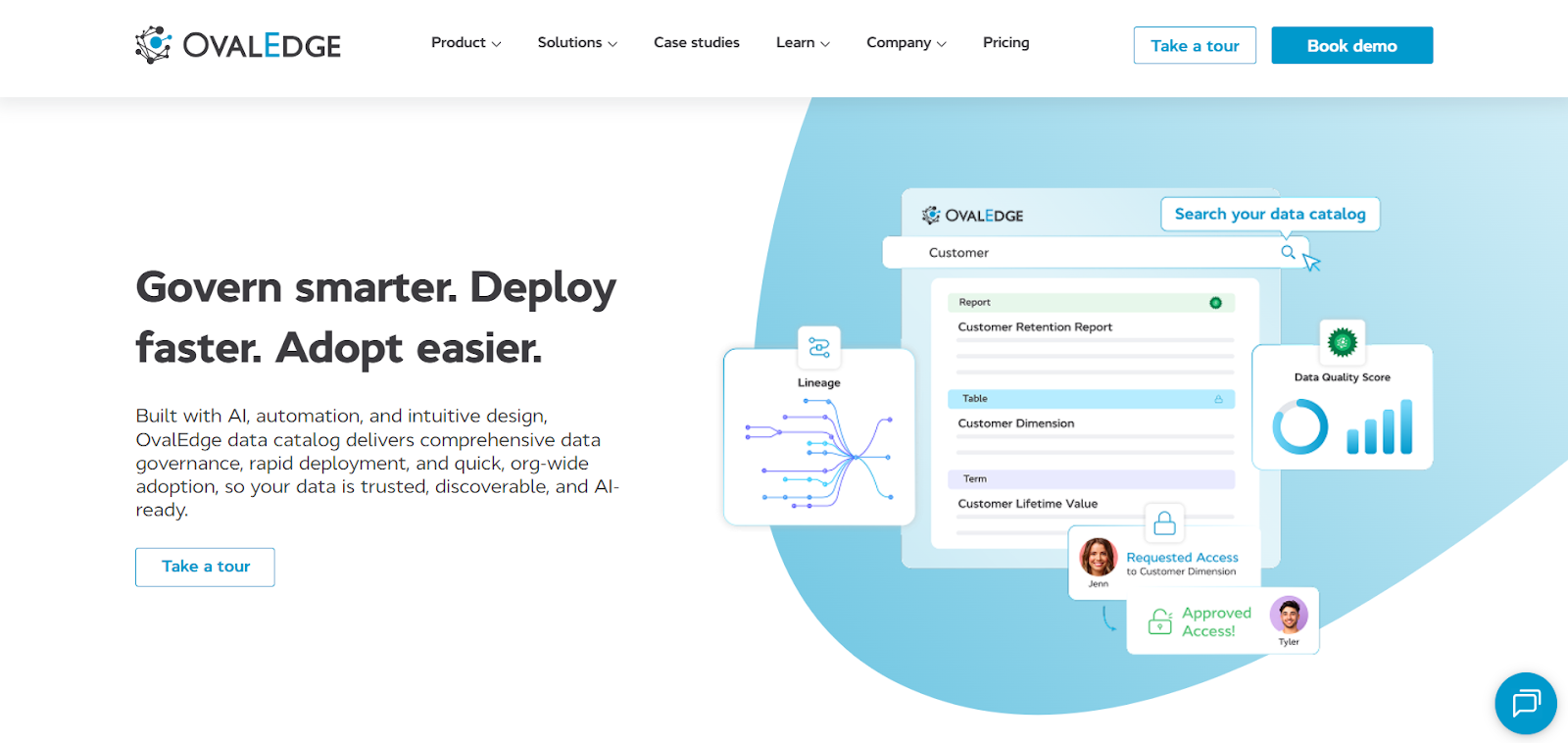Image resolution: width=1568 pixels, height=743 pixels.
Task: Click the donut chart in Data Quality card
Action: (1300, 426)
